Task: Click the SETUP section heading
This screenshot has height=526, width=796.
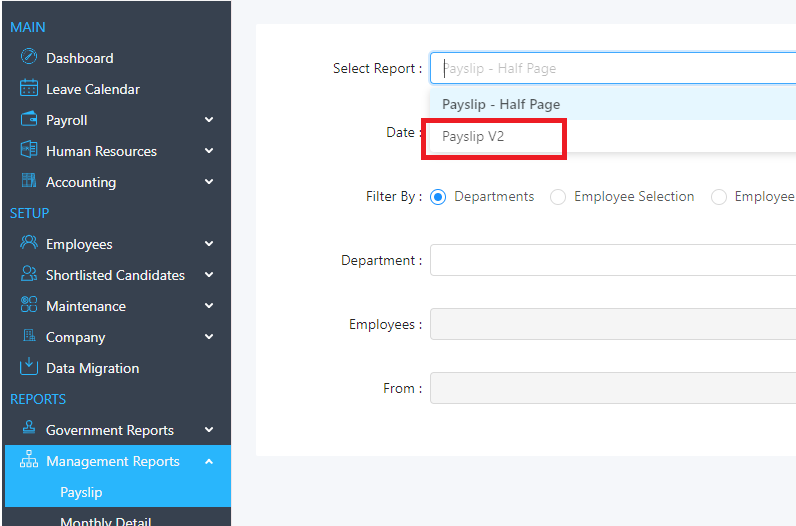Action: coord(29,213)
